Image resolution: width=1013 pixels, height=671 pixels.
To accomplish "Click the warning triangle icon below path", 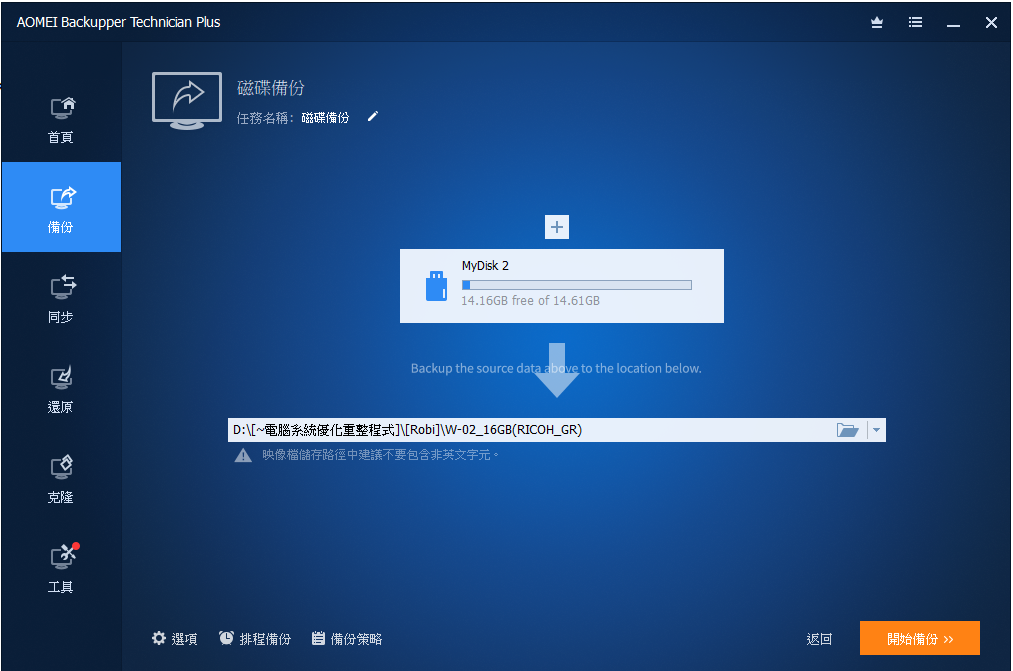I will (243, 455).
